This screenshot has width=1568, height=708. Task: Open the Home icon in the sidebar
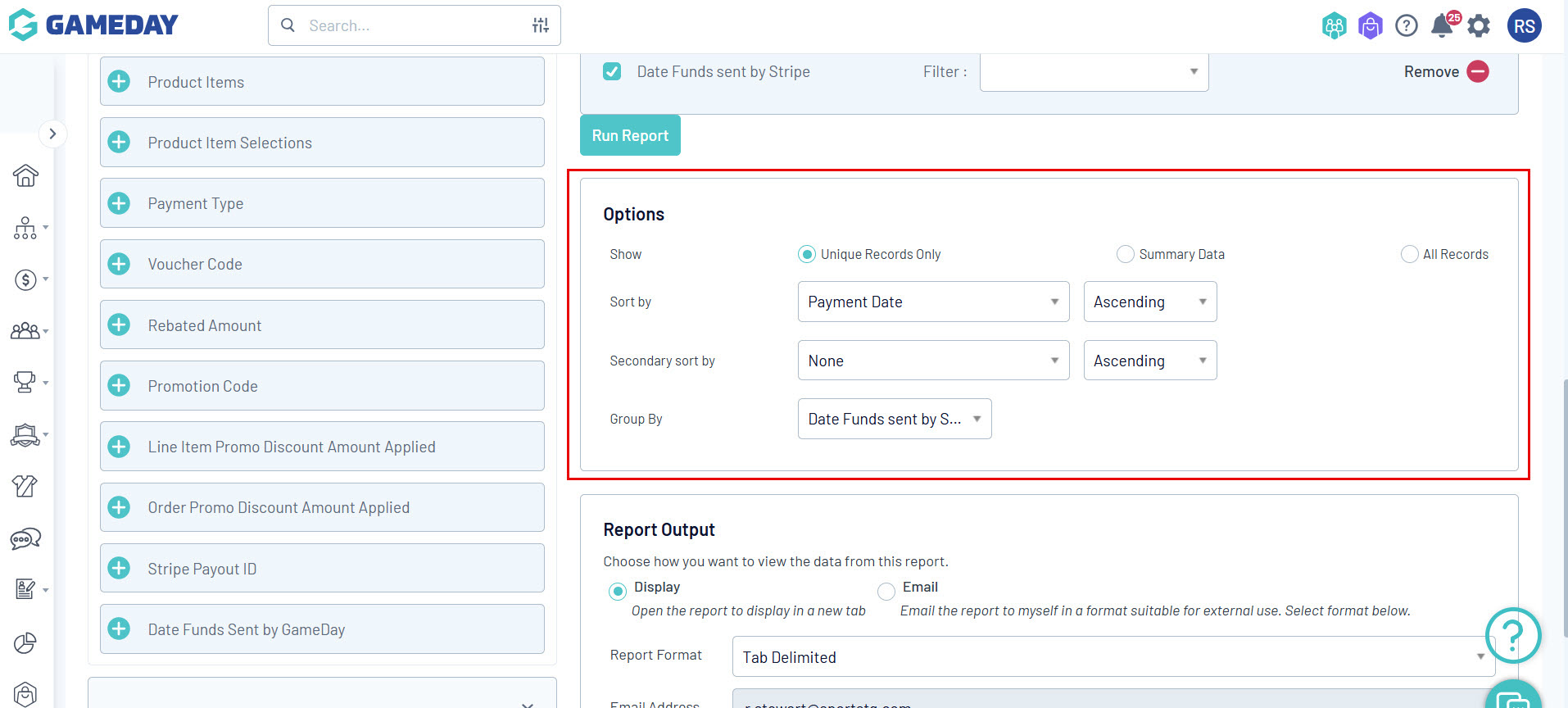[25, 175]
